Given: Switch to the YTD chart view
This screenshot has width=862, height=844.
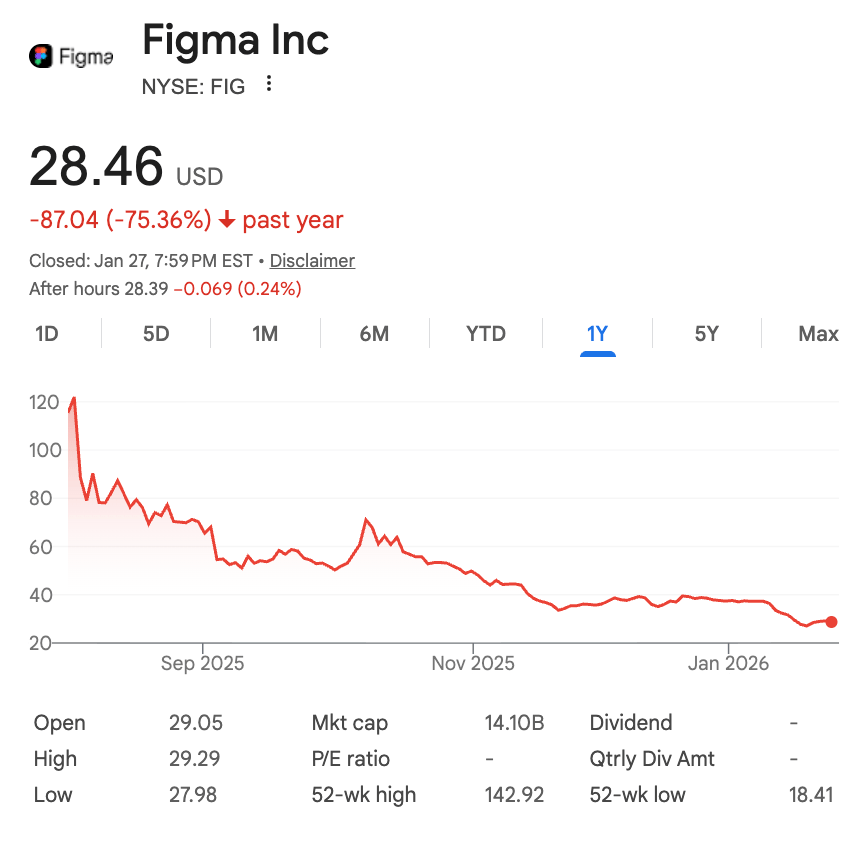Looking at the screenshot, I should point(486,334).
